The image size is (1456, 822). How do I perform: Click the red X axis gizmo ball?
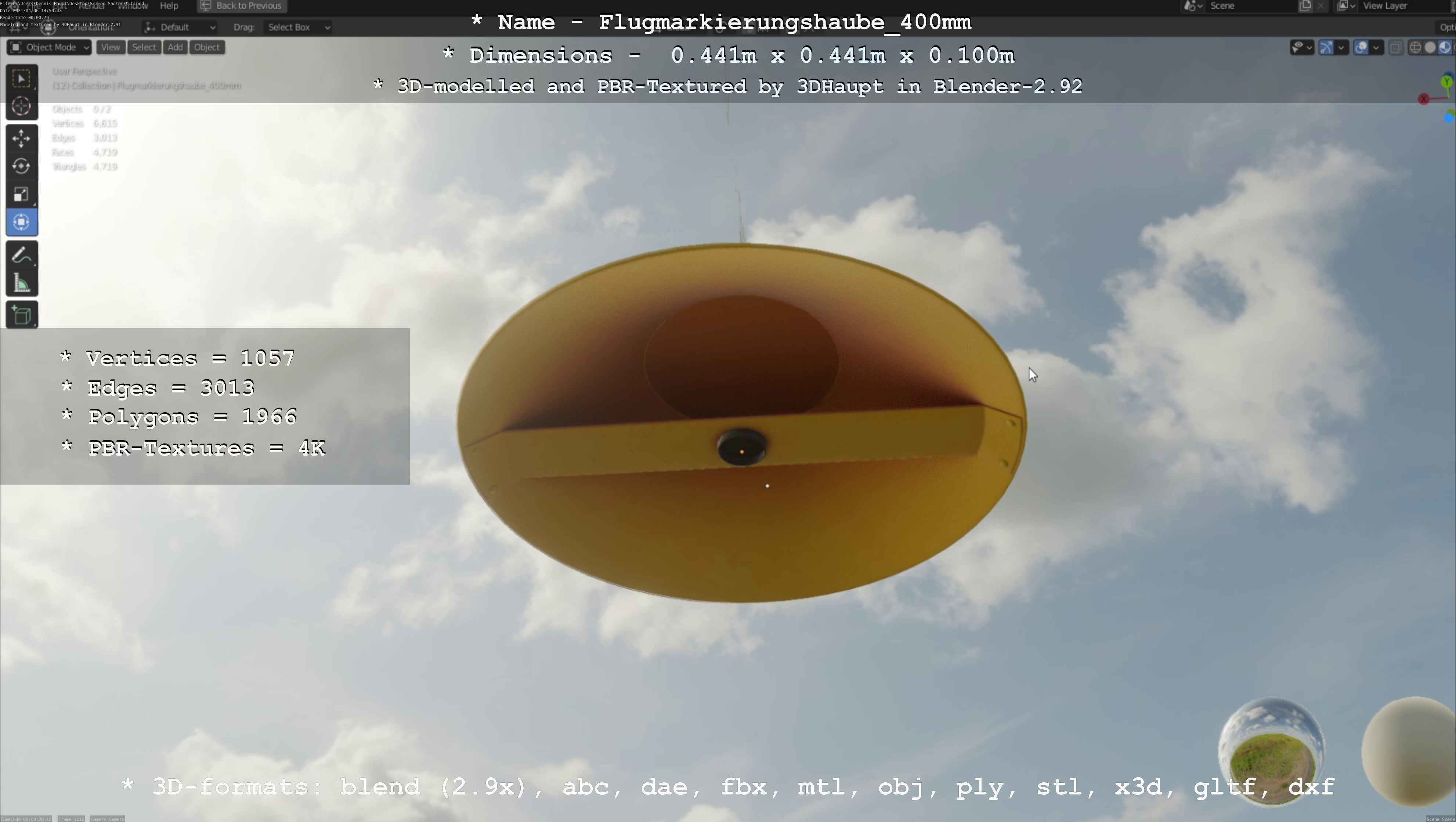tap(1424, 99)
